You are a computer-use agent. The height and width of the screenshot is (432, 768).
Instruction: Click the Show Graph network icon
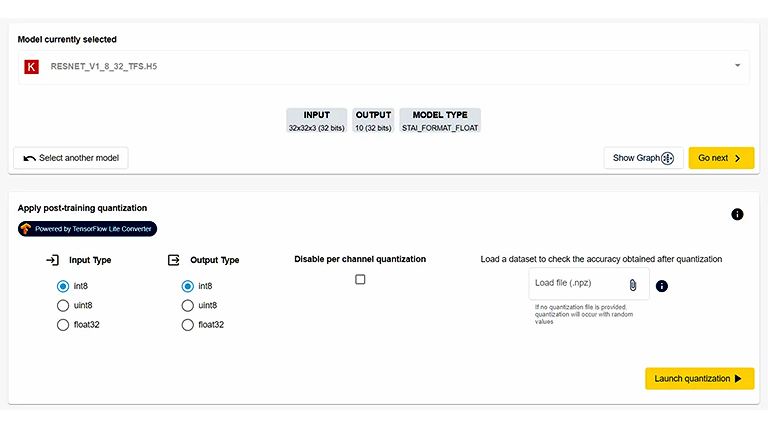click(668, 158)
